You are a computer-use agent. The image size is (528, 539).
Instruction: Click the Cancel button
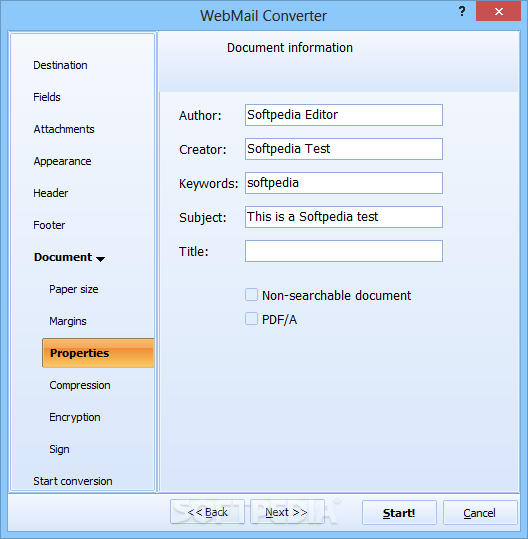480,513
